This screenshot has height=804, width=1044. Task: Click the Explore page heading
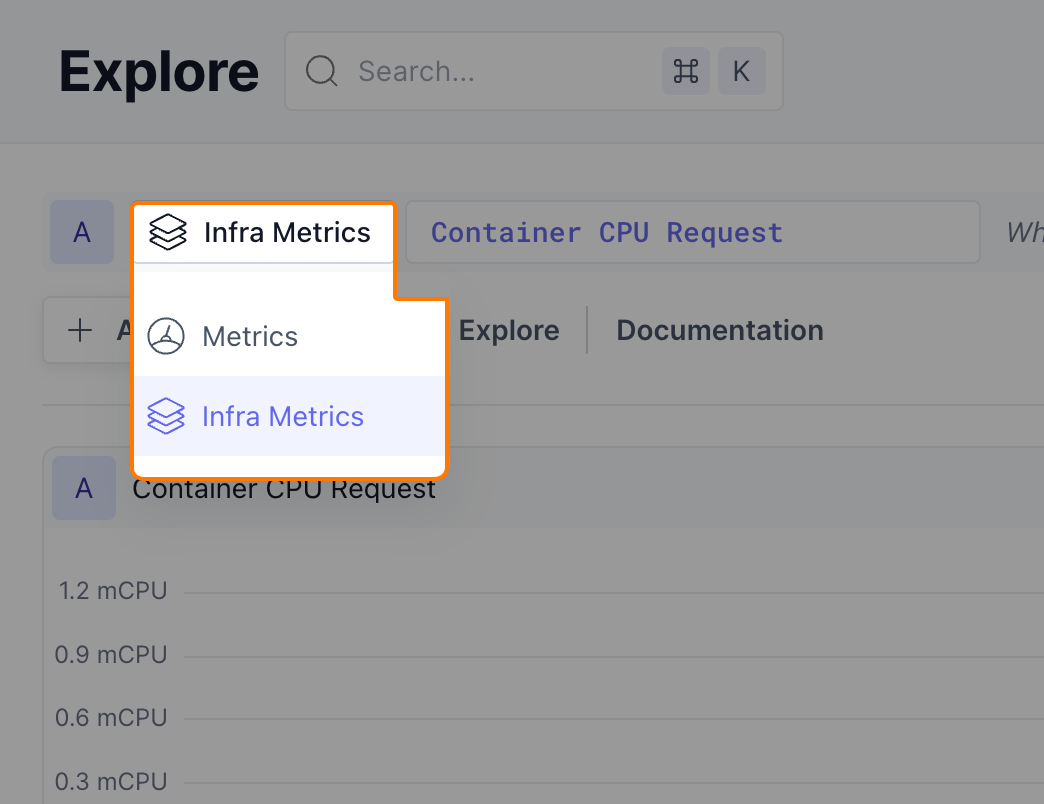159,72
